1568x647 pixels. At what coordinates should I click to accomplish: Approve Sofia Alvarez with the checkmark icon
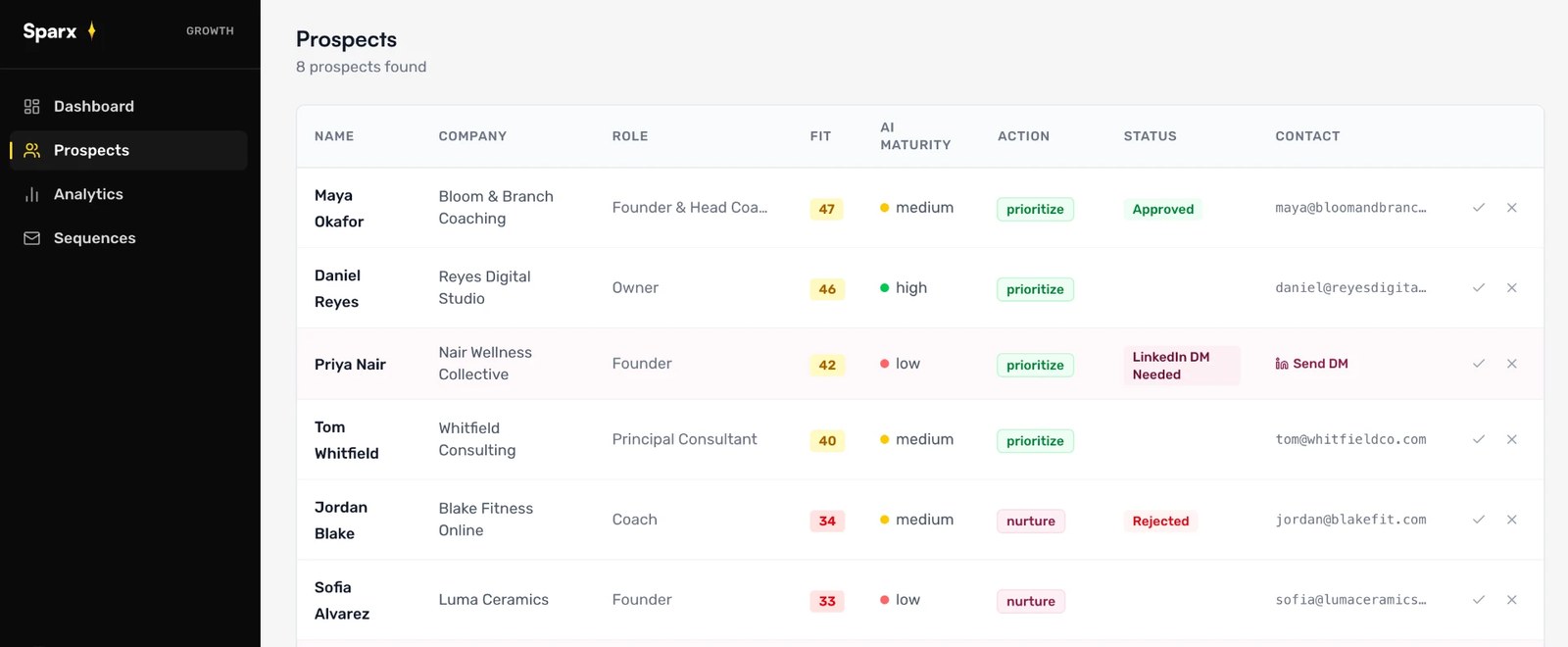click(1479, 600)
